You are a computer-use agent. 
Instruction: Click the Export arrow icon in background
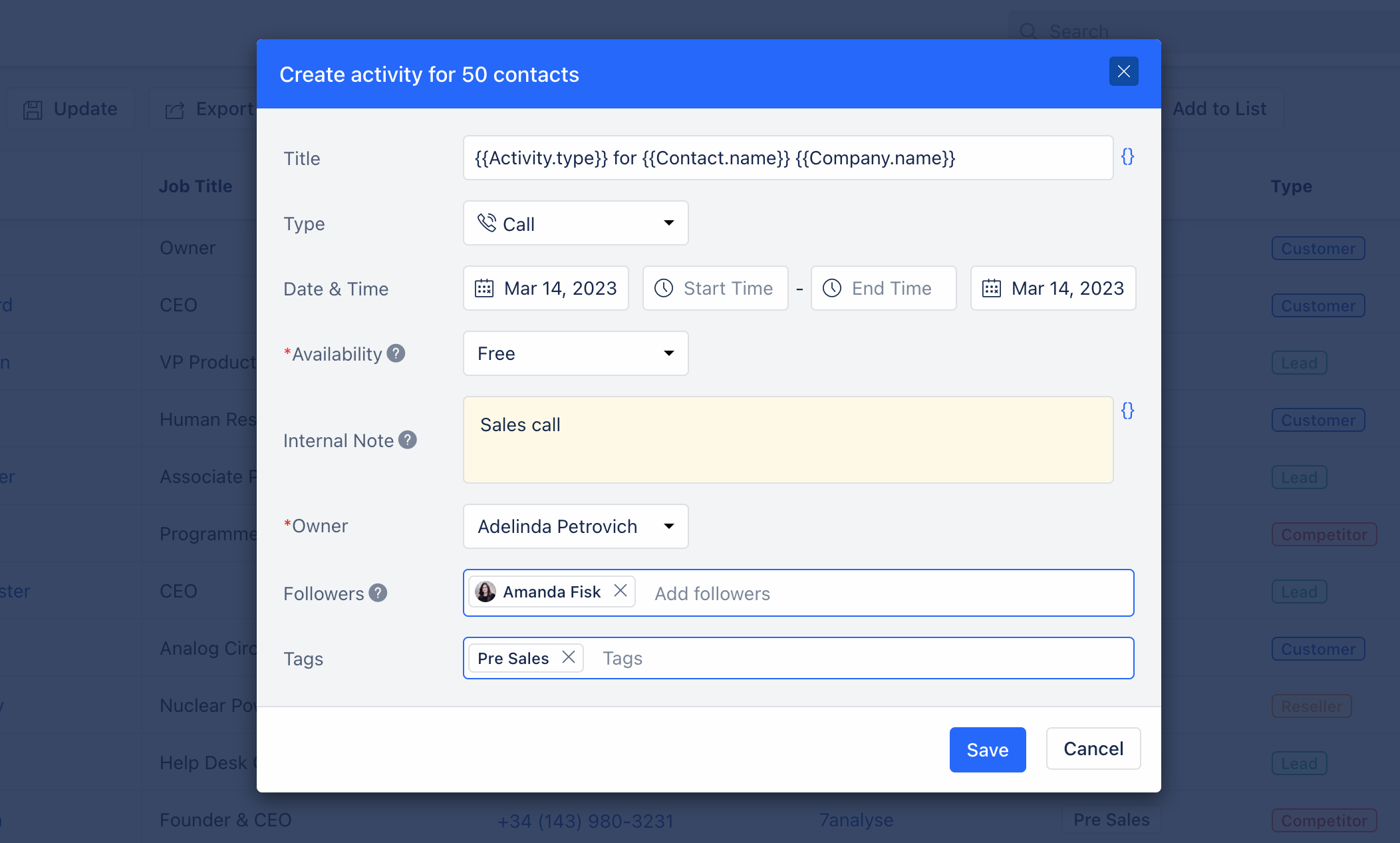pyautogui.click(x=175, y=110)
